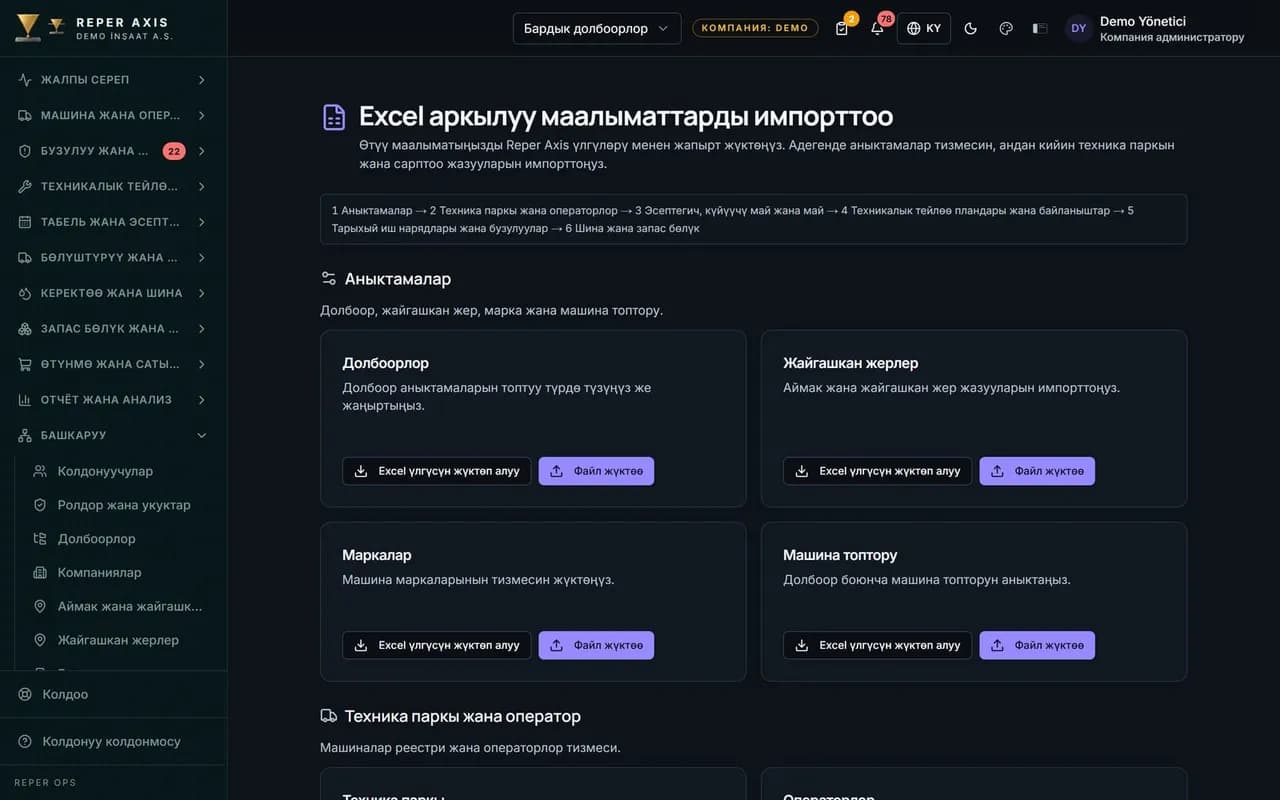Click the DY user avatar
This screenshot has width=1280, height=800.
pos(1078,28)
